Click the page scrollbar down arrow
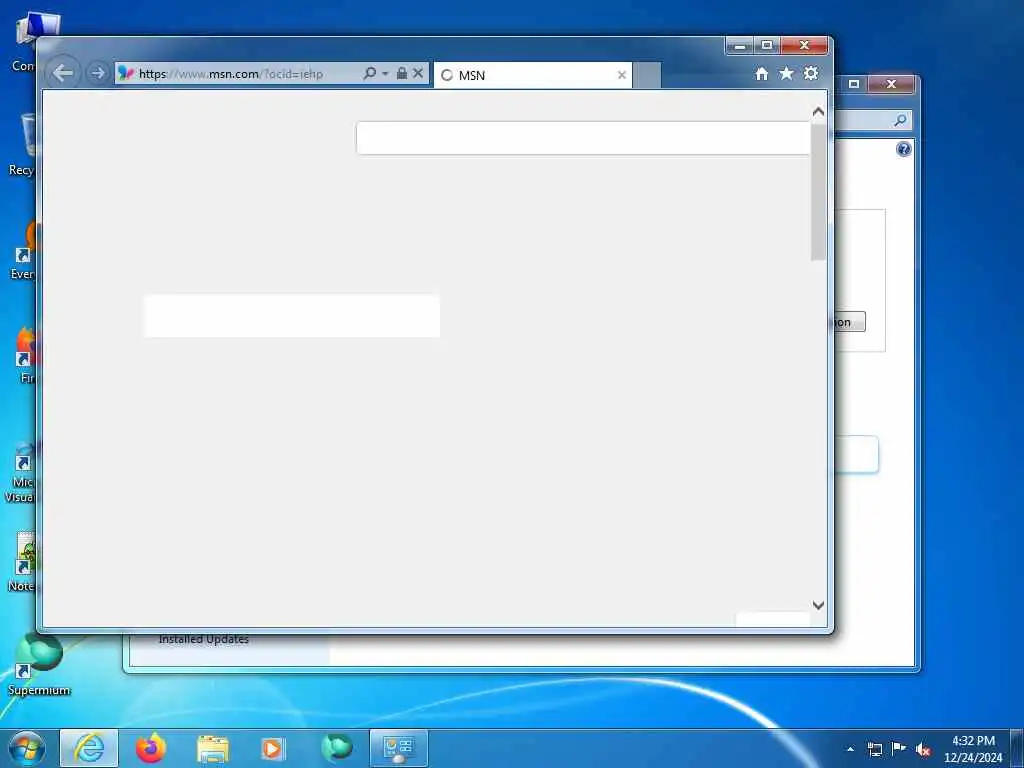1024x768 pixels. point(818,605)
